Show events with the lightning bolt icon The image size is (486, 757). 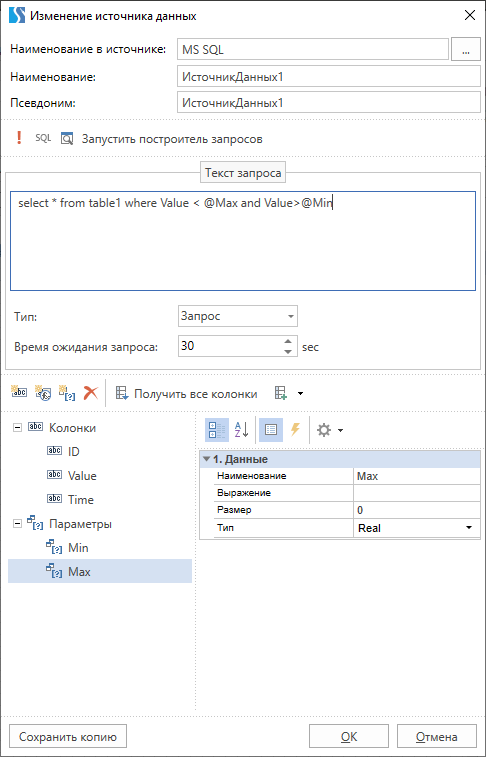tap(295, 430)
